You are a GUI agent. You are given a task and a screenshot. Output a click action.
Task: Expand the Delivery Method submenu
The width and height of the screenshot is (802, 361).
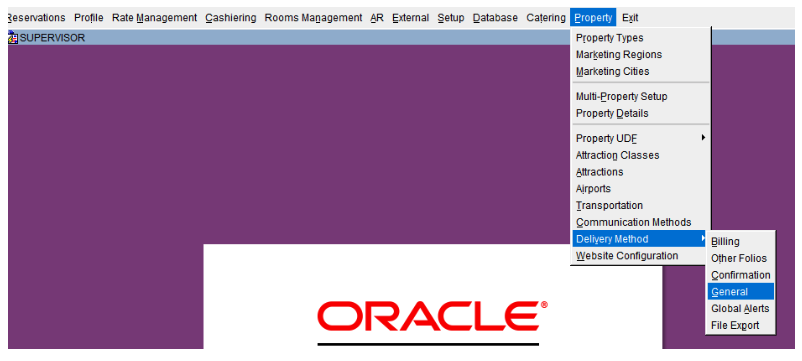[x=639, y=239]
